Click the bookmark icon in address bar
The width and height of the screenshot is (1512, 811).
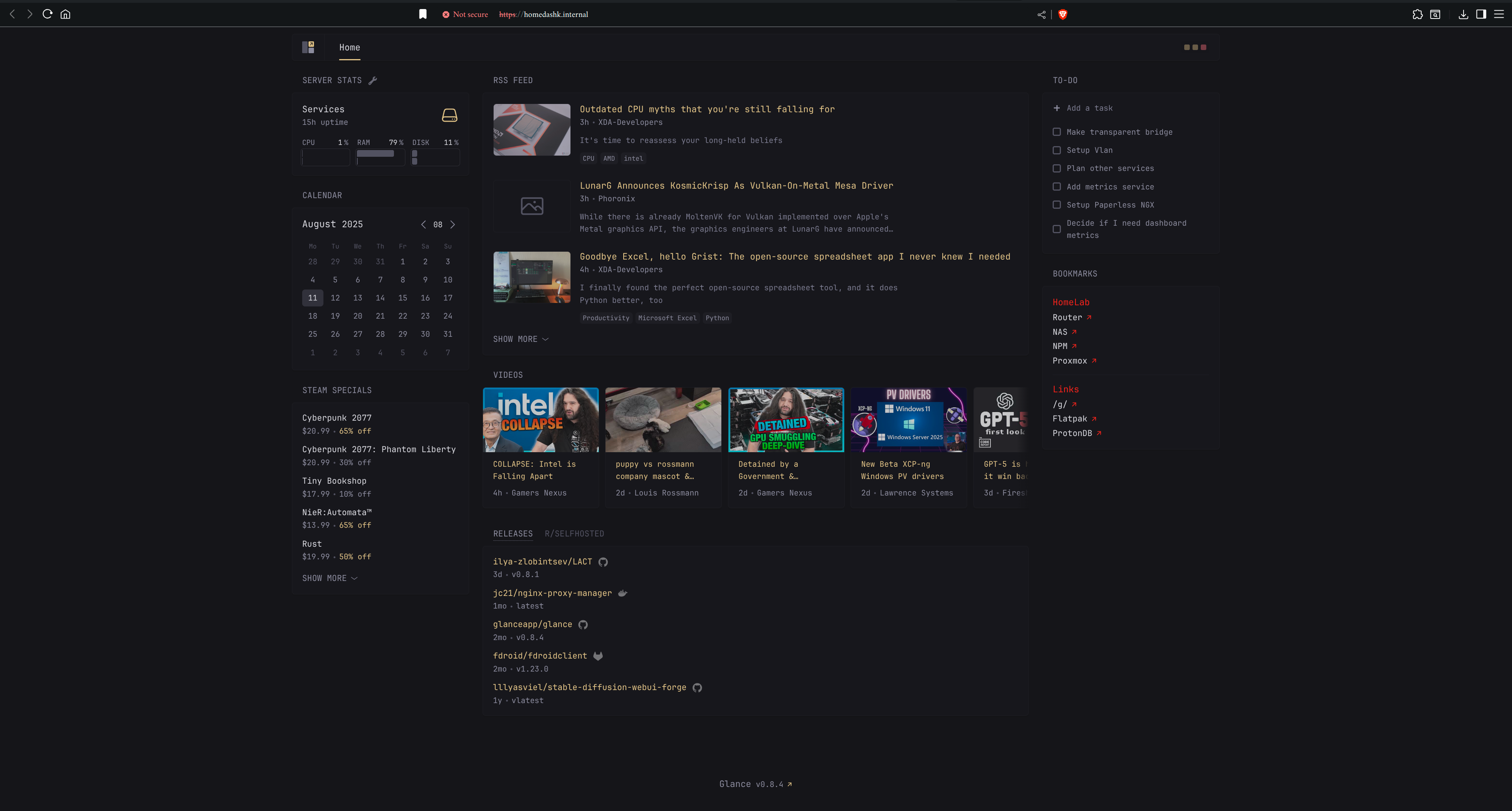click(x=423, y=14)
